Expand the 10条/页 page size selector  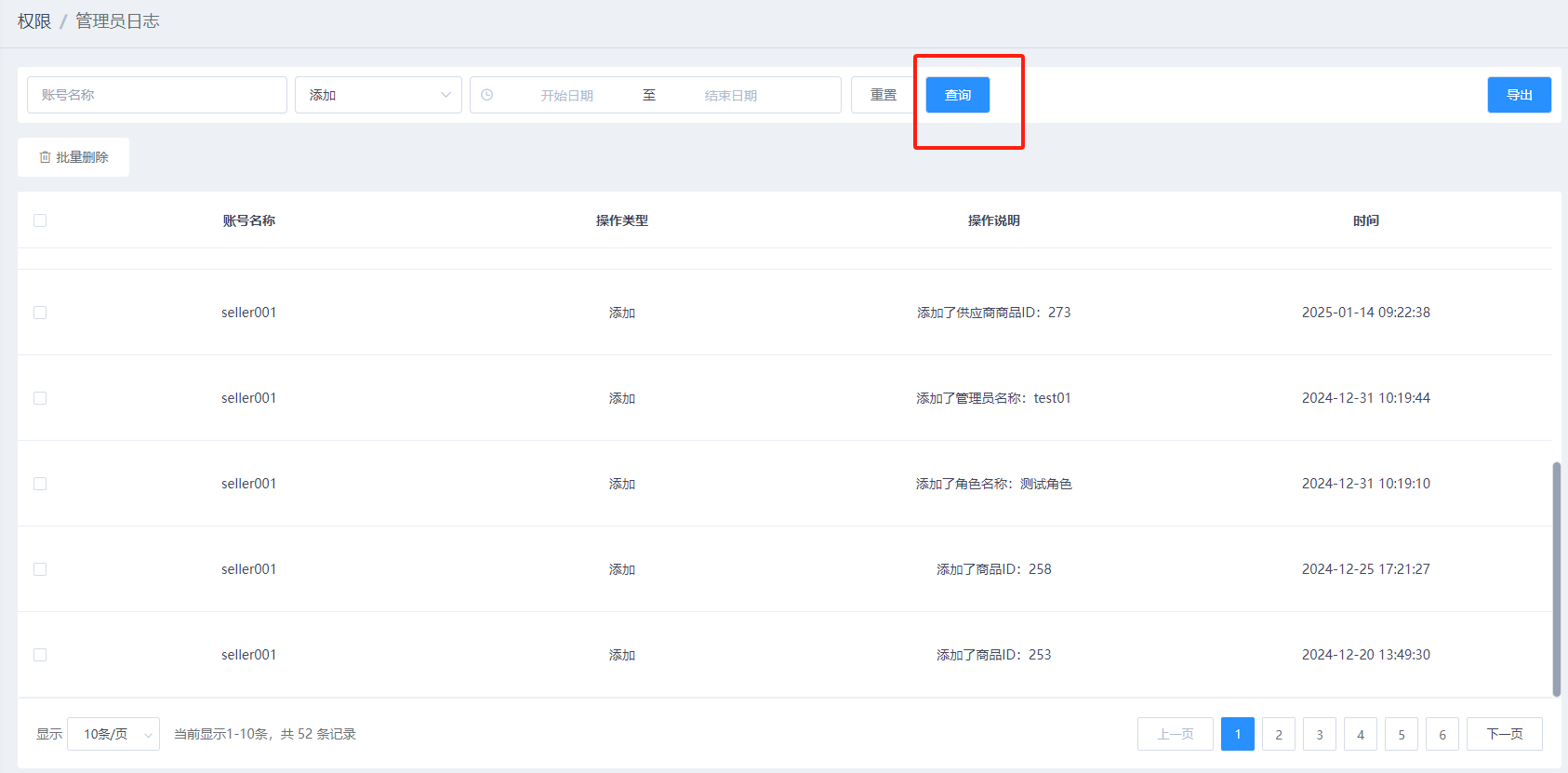click(x=113, y=734)
